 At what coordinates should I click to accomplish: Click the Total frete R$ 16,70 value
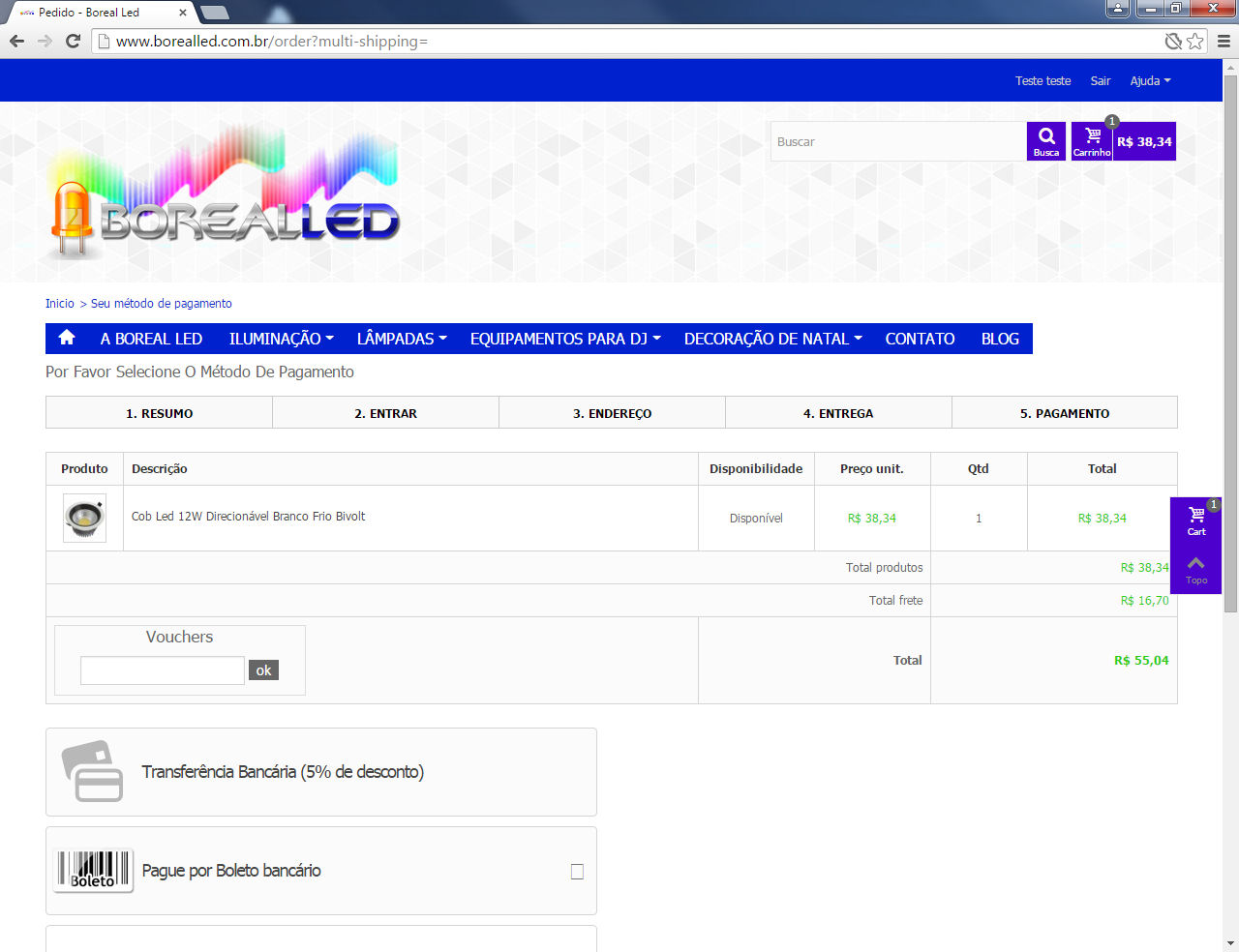[x=1144, y=600]
